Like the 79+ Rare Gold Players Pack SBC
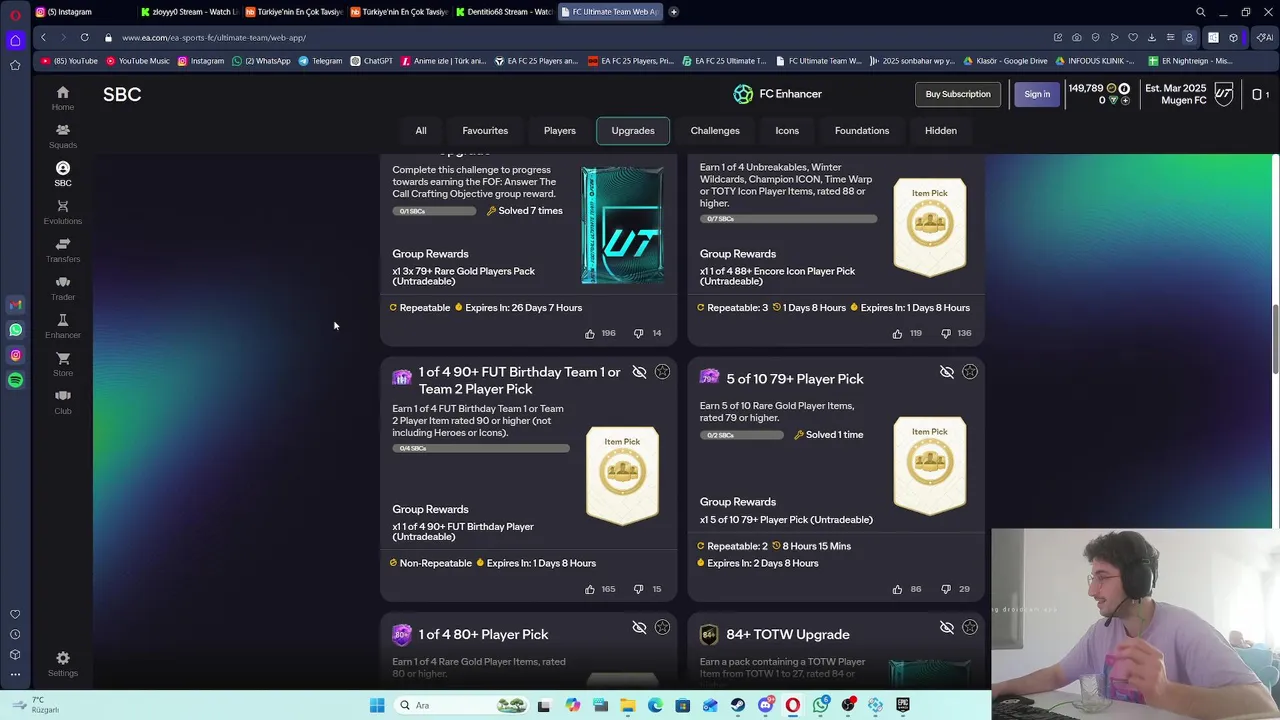The height and width of the screenshot is (720, 1280). [x=590, y=333]
